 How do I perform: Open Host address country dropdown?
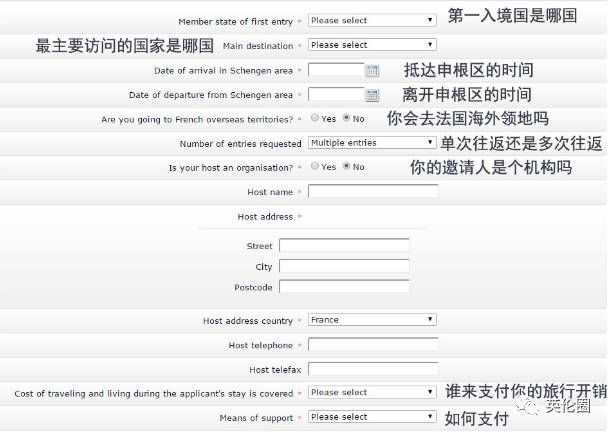click(x=372, y=320)
